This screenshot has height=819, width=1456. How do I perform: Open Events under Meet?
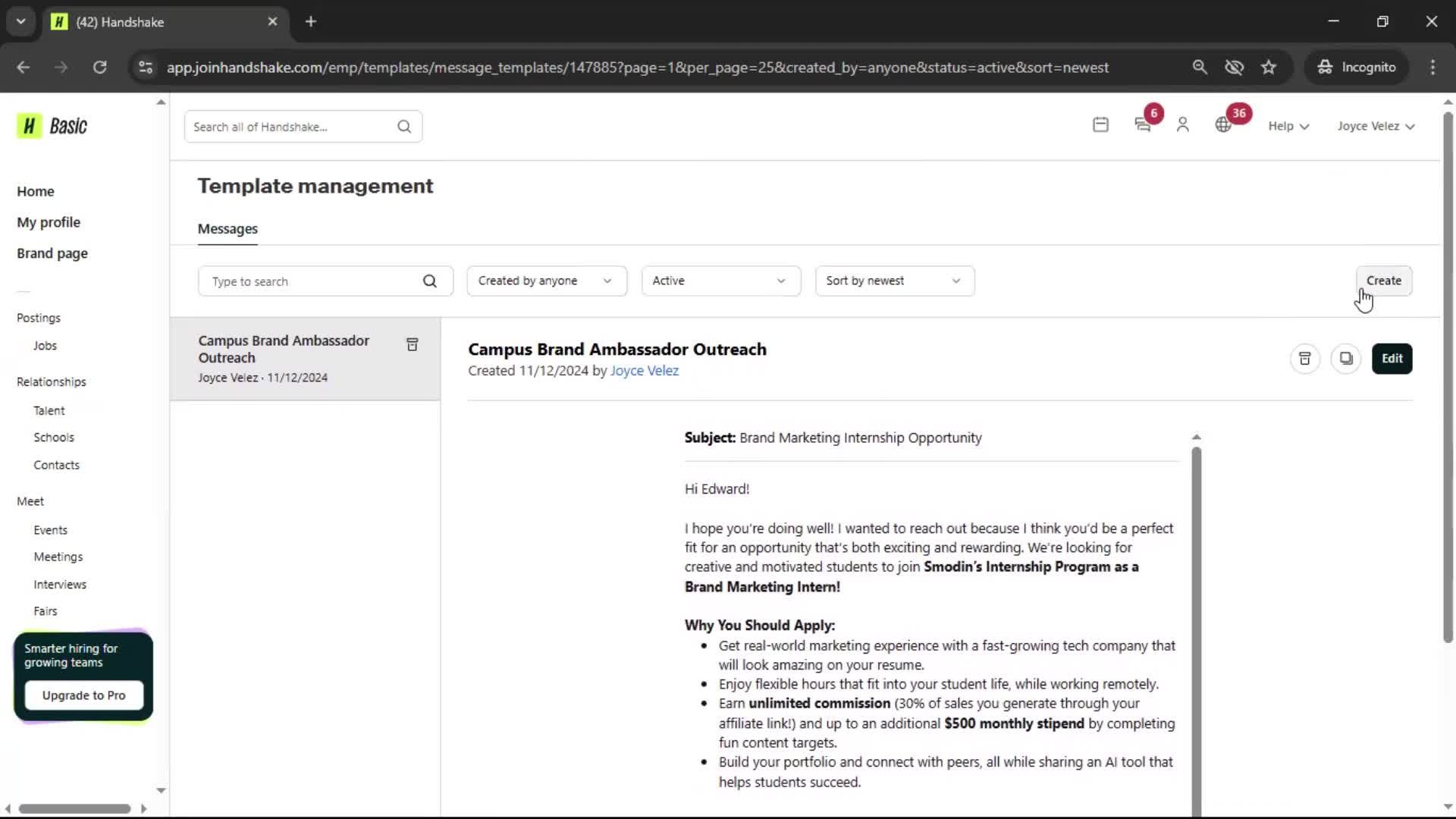tap(51, 530)
